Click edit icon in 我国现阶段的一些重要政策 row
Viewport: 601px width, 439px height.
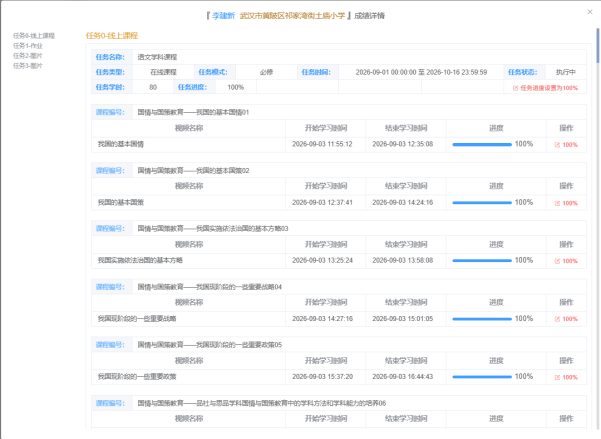pyautogui.click(x=557, y=377)
